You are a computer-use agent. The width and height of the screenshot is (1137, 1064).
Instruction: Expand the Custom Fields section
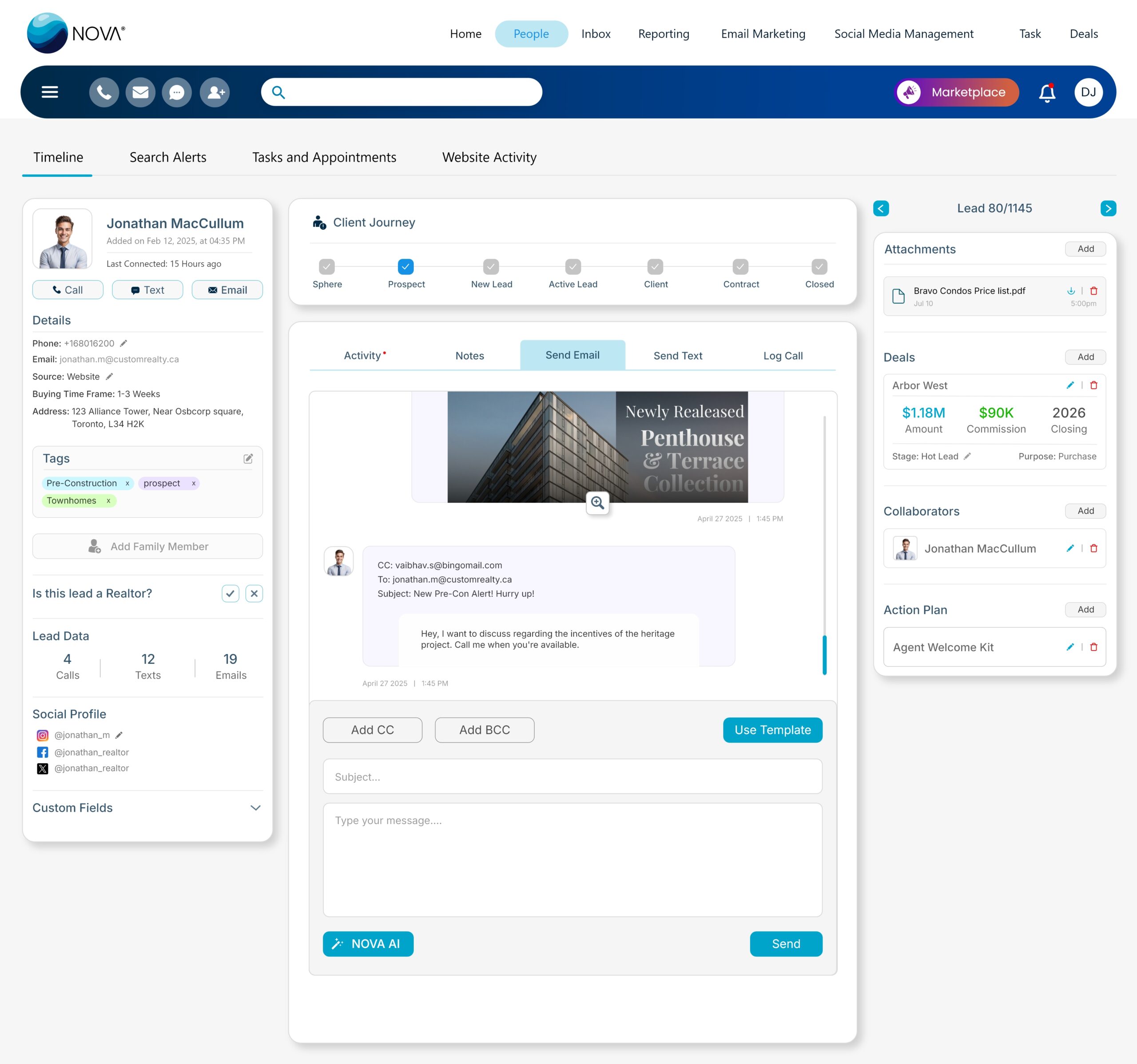[x=255, y=808]
